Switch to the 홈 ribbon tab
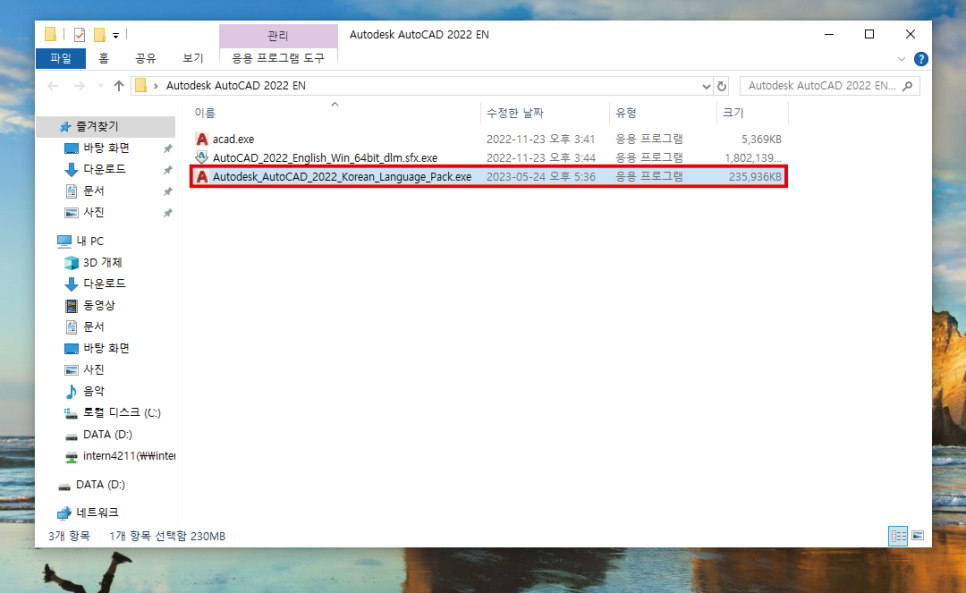Screen dimensions: 966x593 click(x=104, y=58)
